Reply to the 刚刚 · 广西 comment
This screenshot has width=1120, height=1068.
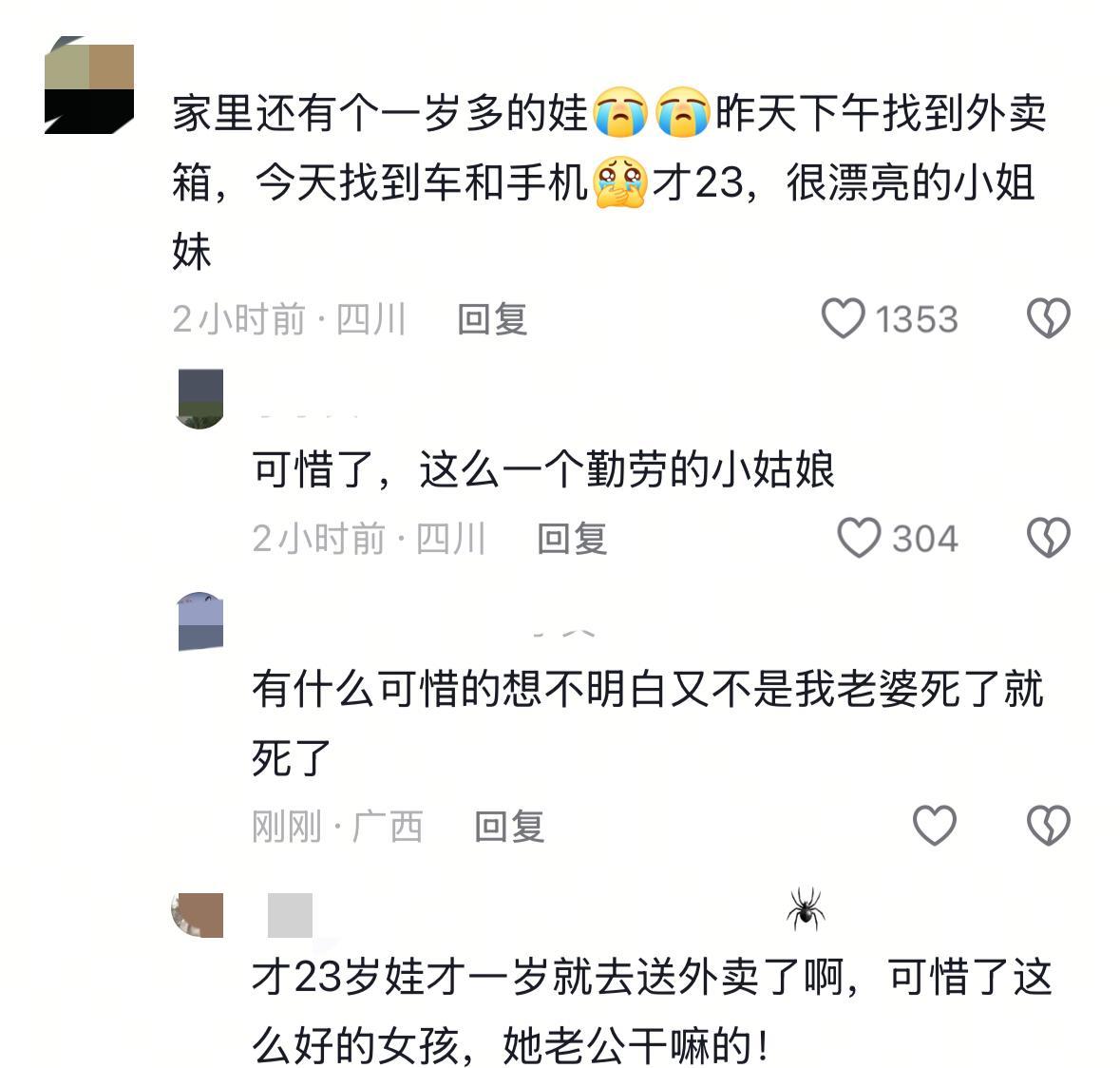tap(509, 827)
